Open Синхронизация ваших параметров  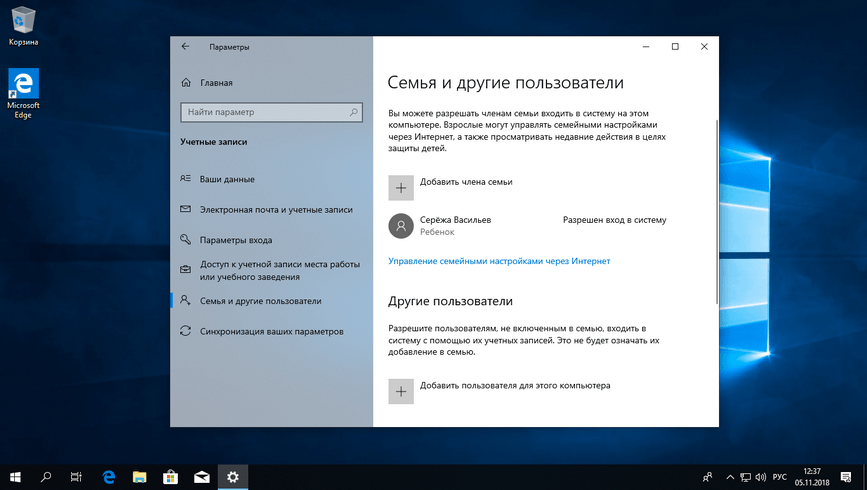click(x=271, y=331)
